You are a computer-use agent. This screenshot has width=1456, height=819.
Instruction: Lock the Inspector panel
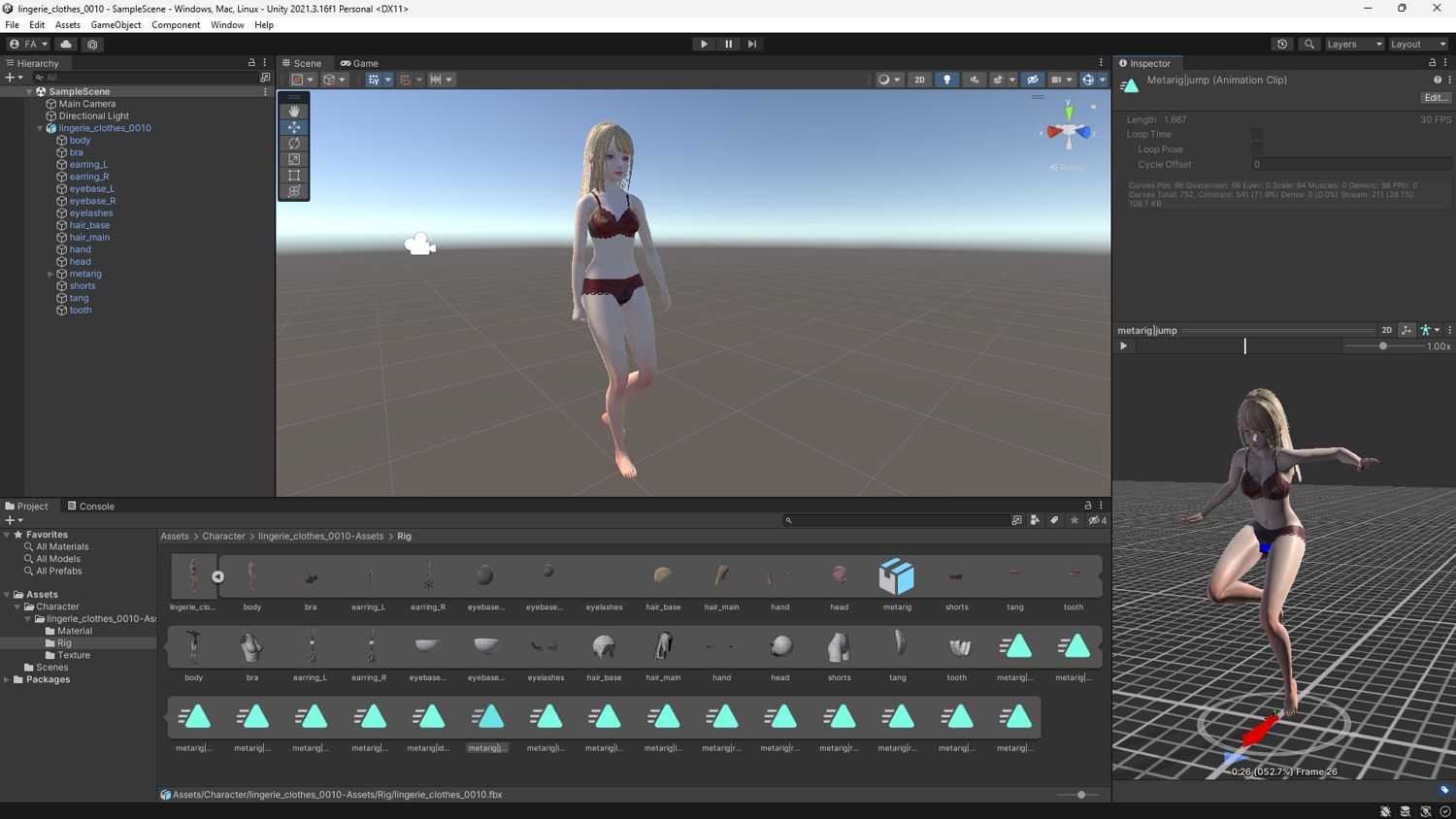click(x=1432, y=63)
